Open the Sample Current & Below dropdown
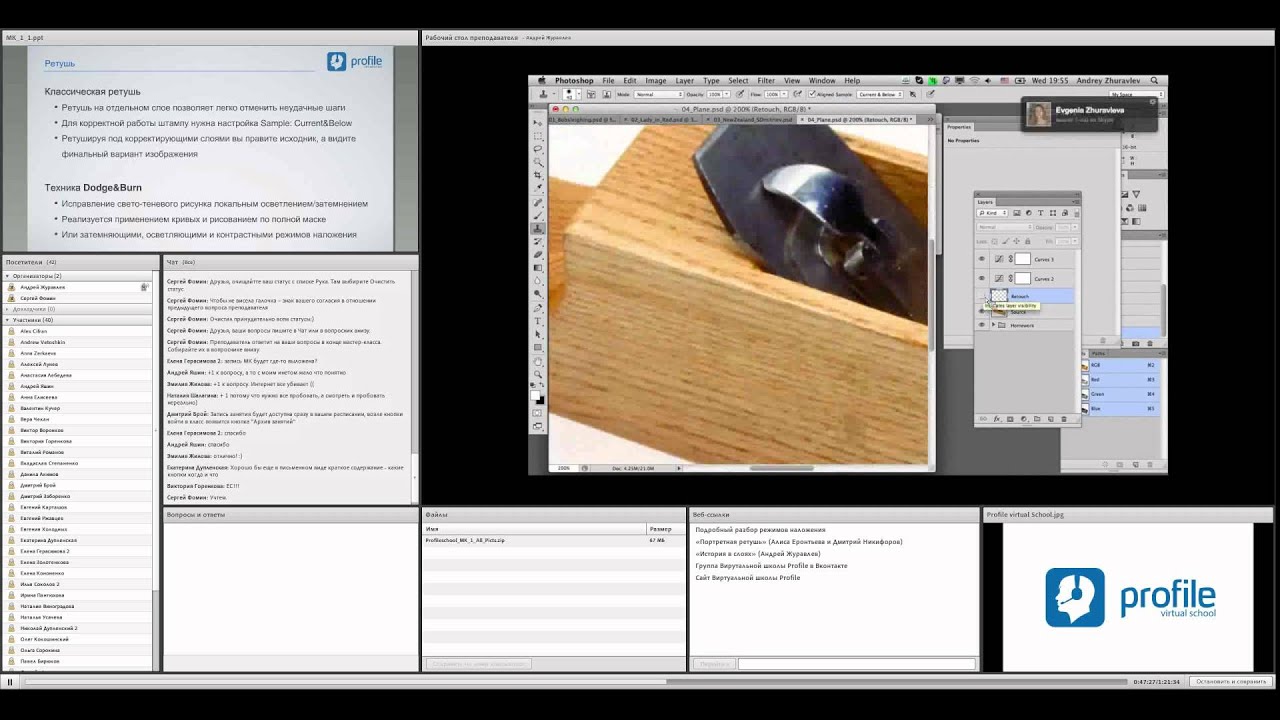Screen dimensions: 1280x720 (880, 94)
